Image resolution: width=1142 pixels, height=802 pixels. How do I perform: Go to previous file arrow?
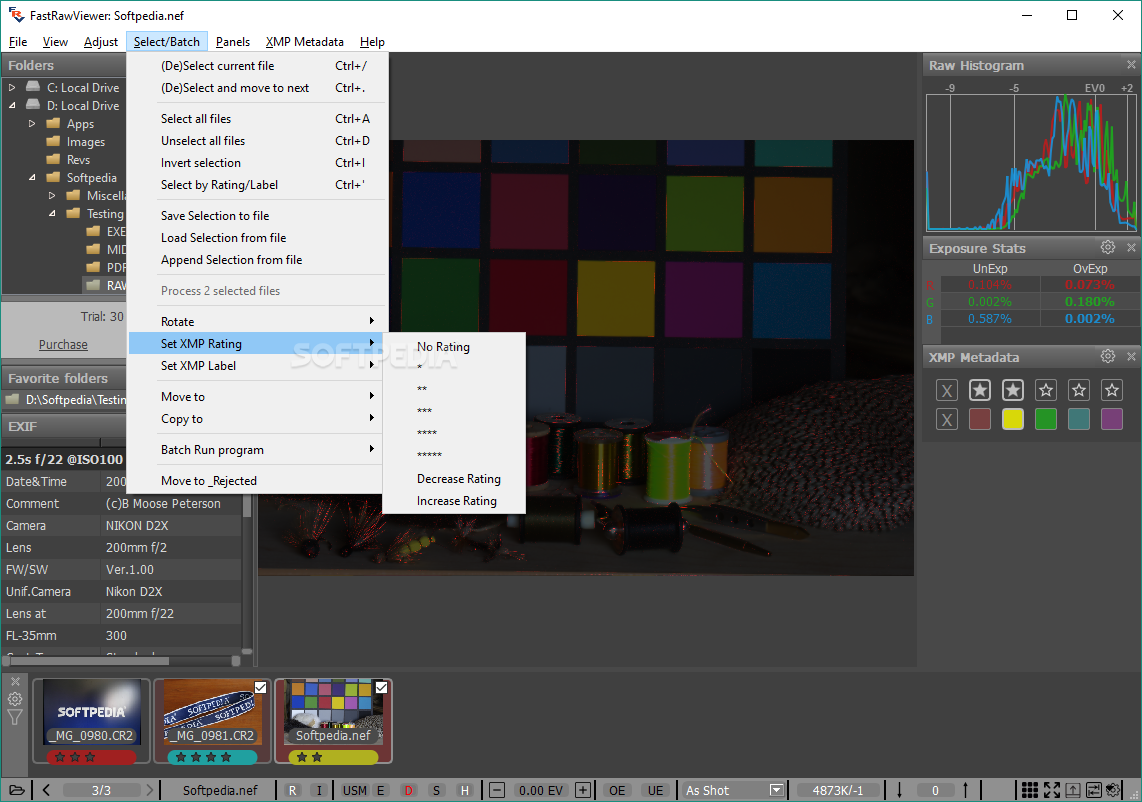(x=47, y=790)
